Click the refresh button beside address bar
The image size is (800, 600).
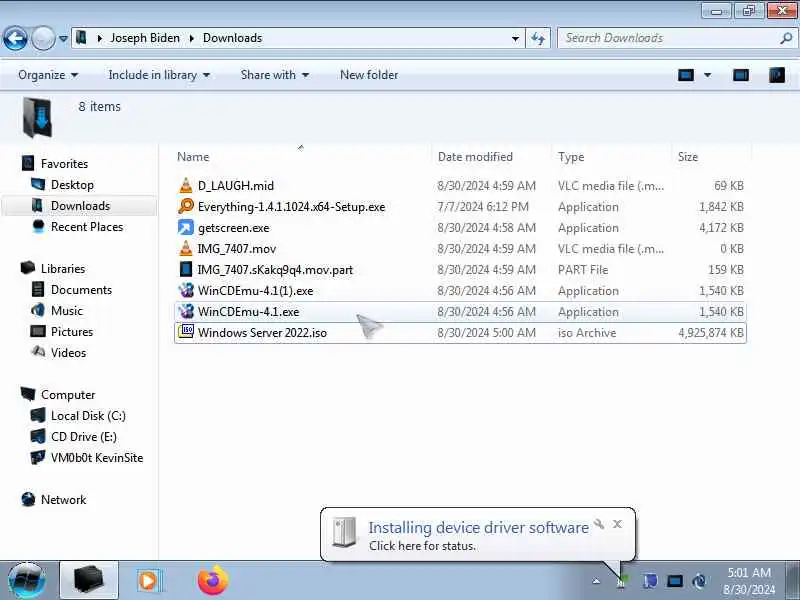(538, 38)
